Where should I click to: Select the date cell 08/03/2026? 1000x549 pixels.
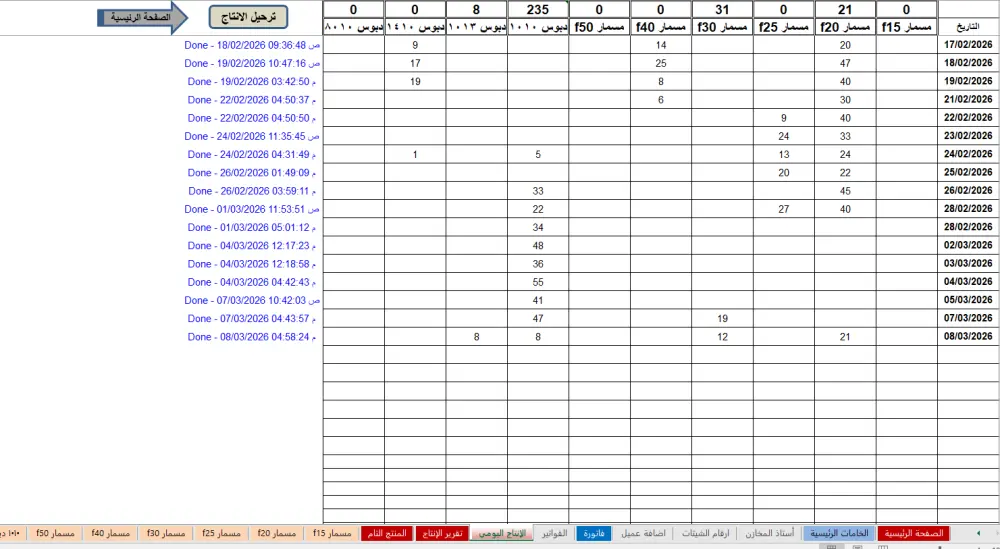(x=968, y=336)
